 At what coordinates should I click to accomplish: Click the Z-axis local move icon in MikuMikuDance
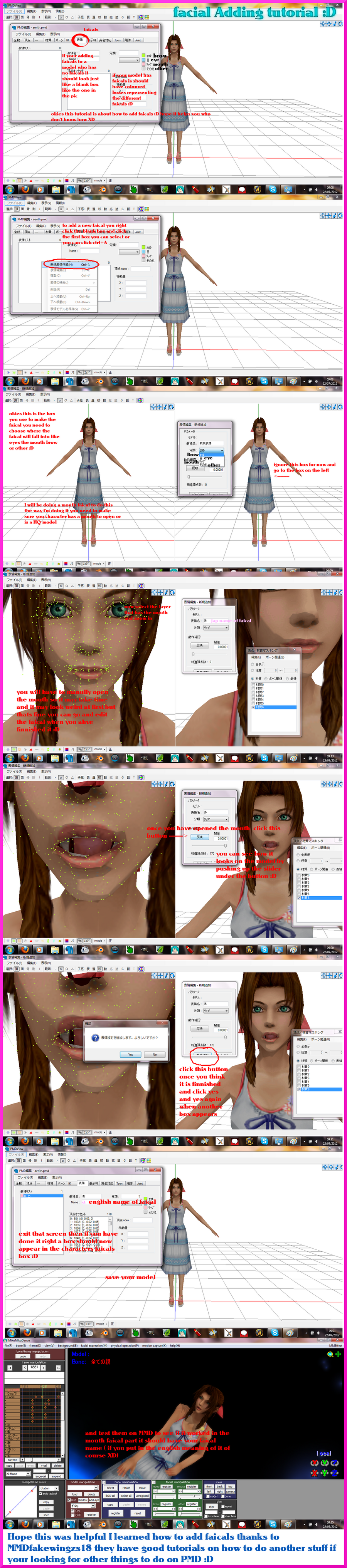pyautogui.click(x=334, y=1472)
